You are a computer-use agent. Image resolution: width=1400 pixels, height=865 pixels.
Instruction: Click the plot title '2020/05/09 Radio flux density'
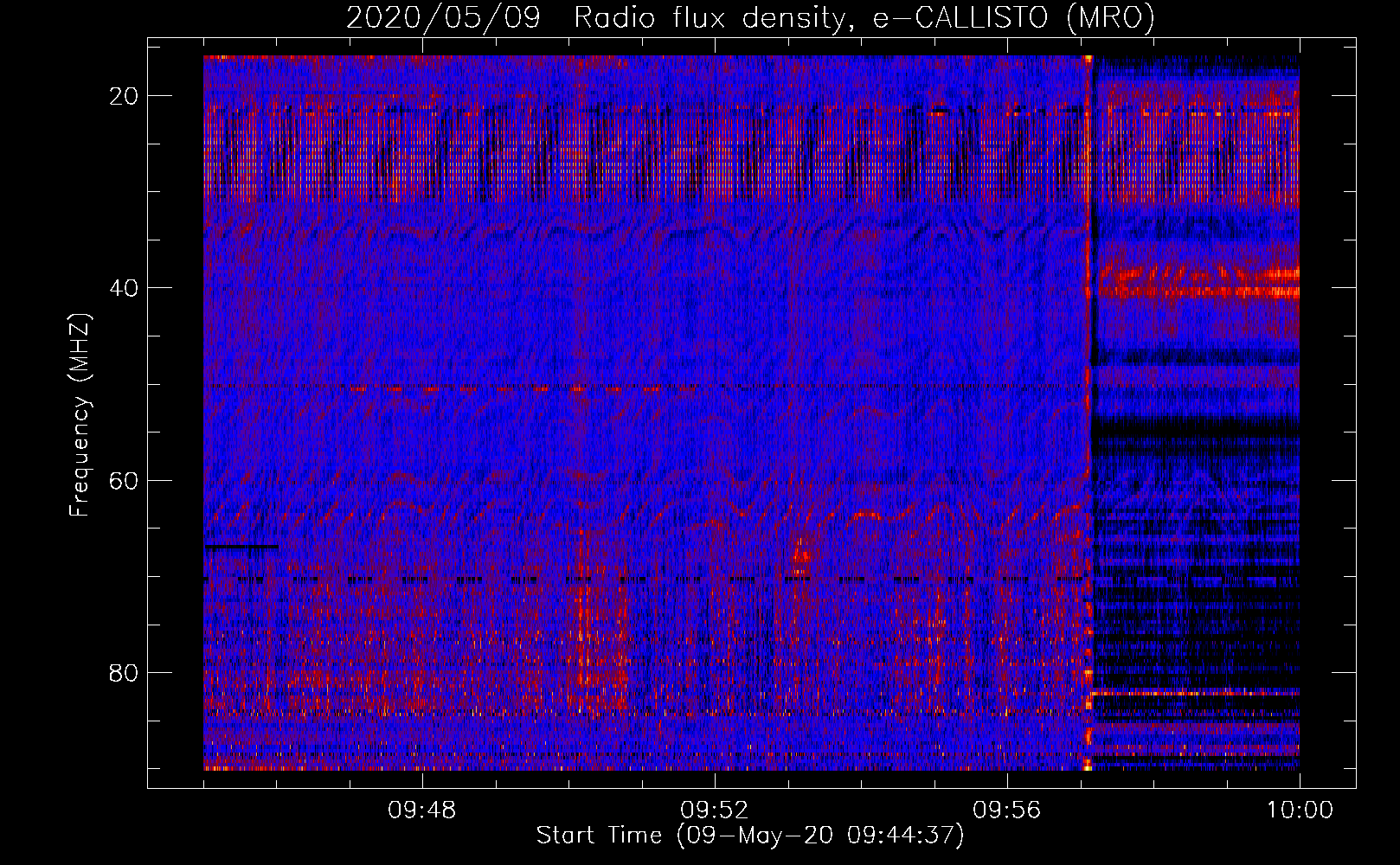[750, 18]
